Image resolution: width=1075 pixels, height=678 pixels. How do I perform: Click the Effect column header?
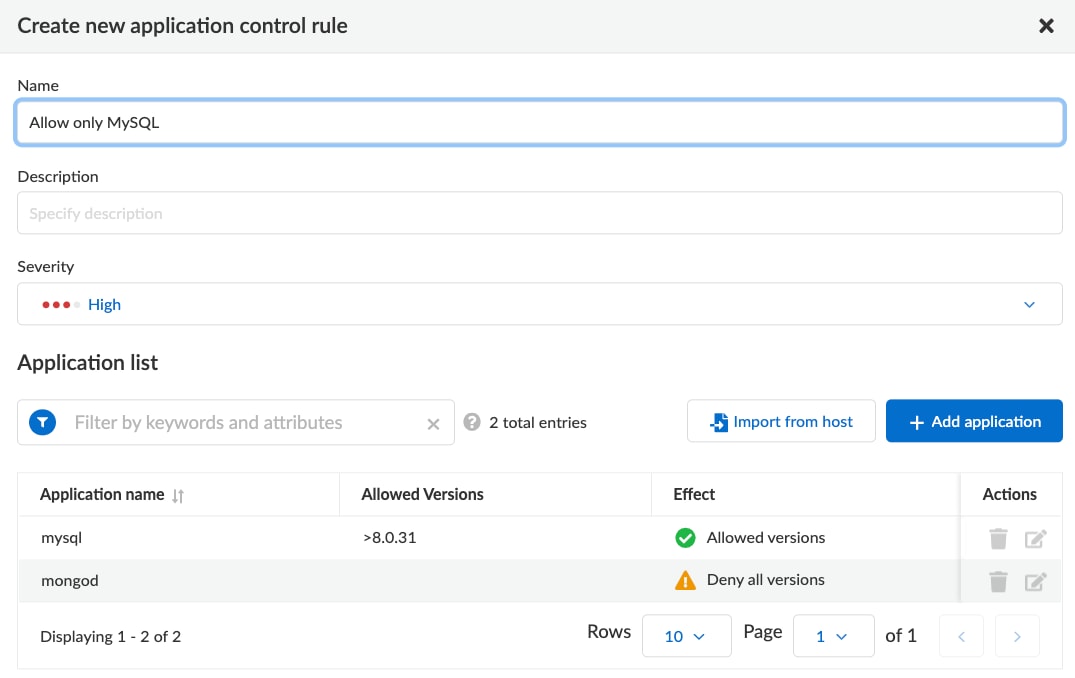(x=694, y=494)
